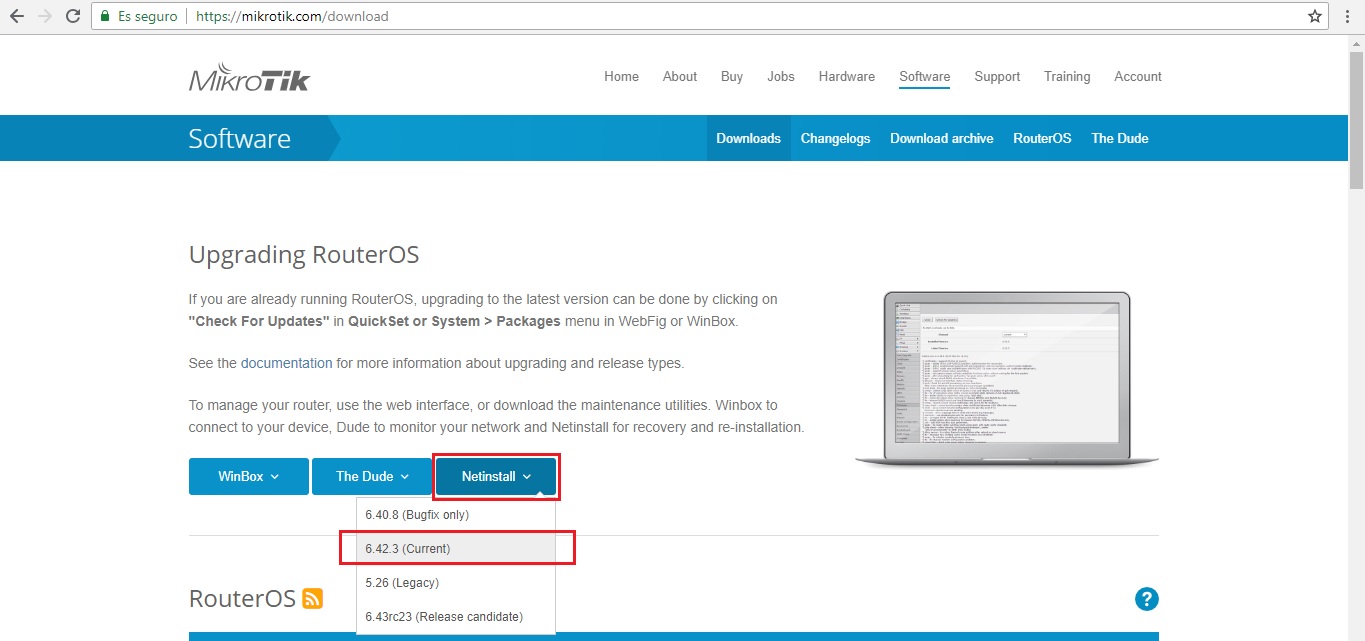This screenshot has height=641, width=1365.
Task: Open the Chrome three-dot menu
Action: (1349, 16)
